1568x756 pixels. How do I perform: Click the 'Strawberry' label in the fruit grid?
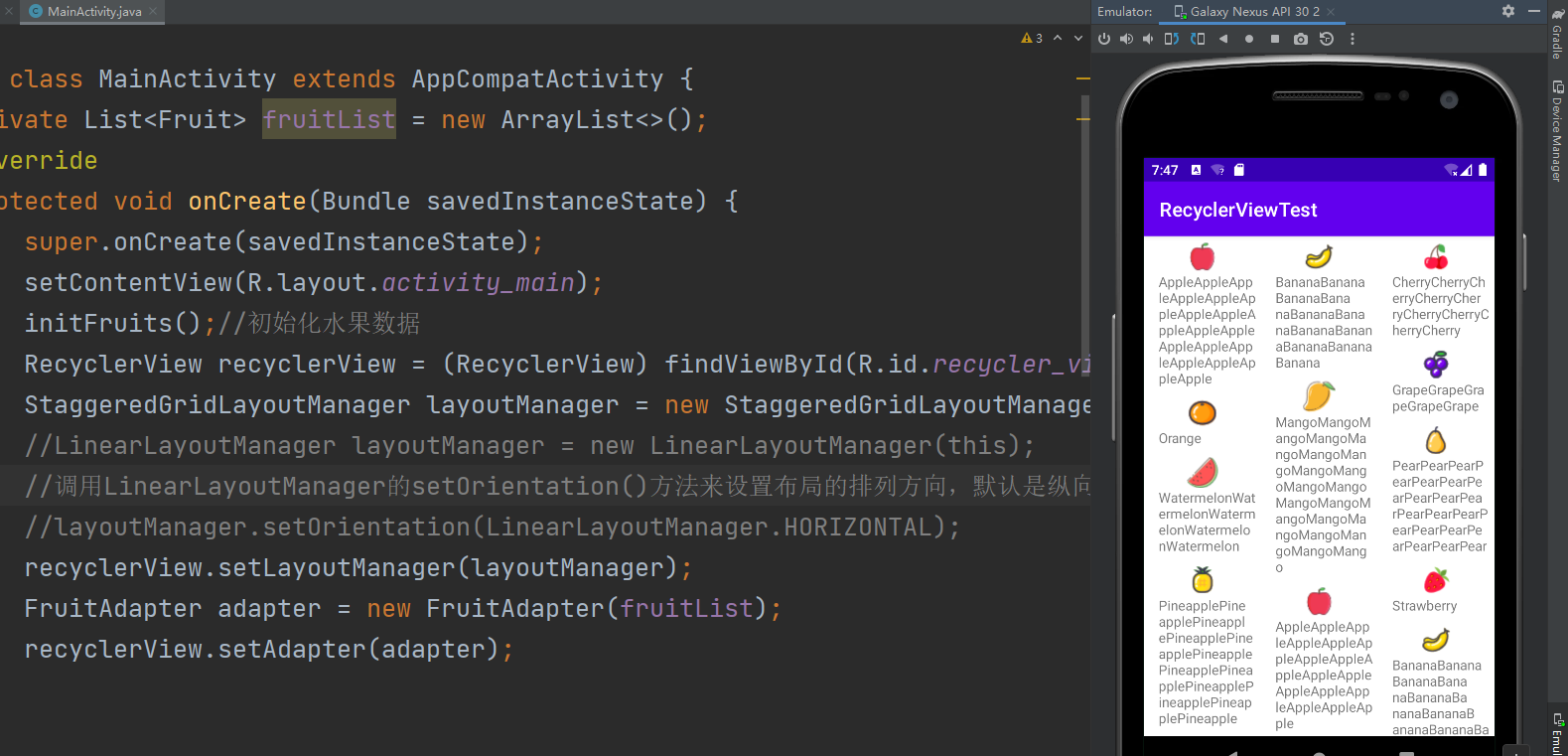1424,606
